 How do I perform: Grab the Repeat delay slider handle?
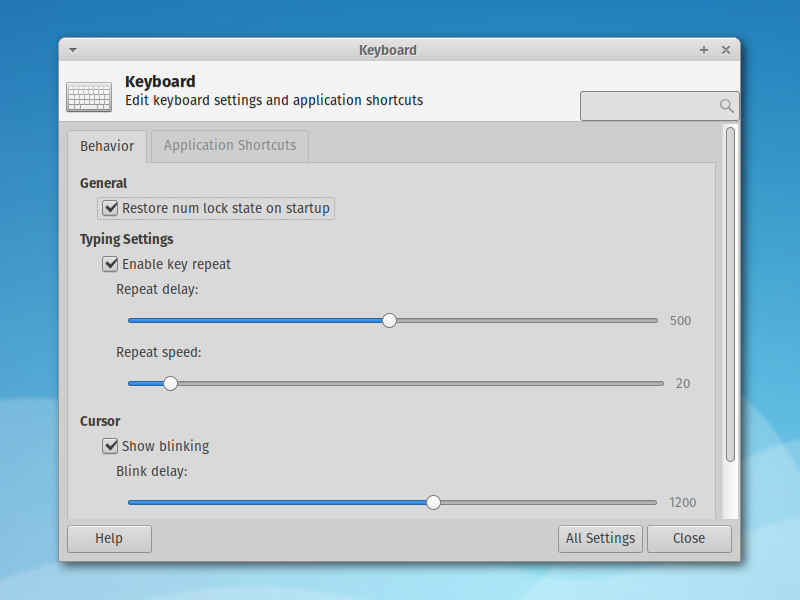pyautogui.click(x=389, y=320)
